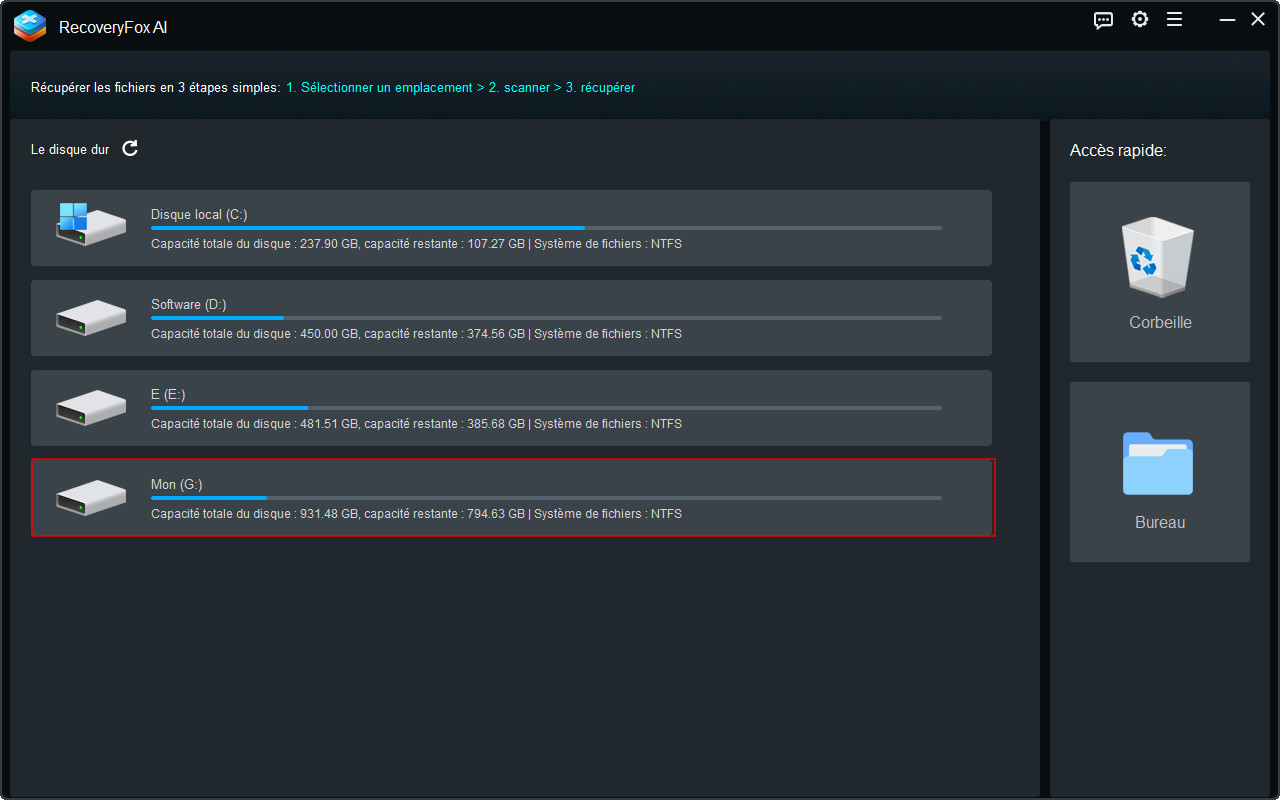Choose the E (E:) drive name
This screenshot has width=1280, height=800.
point(168,394)
